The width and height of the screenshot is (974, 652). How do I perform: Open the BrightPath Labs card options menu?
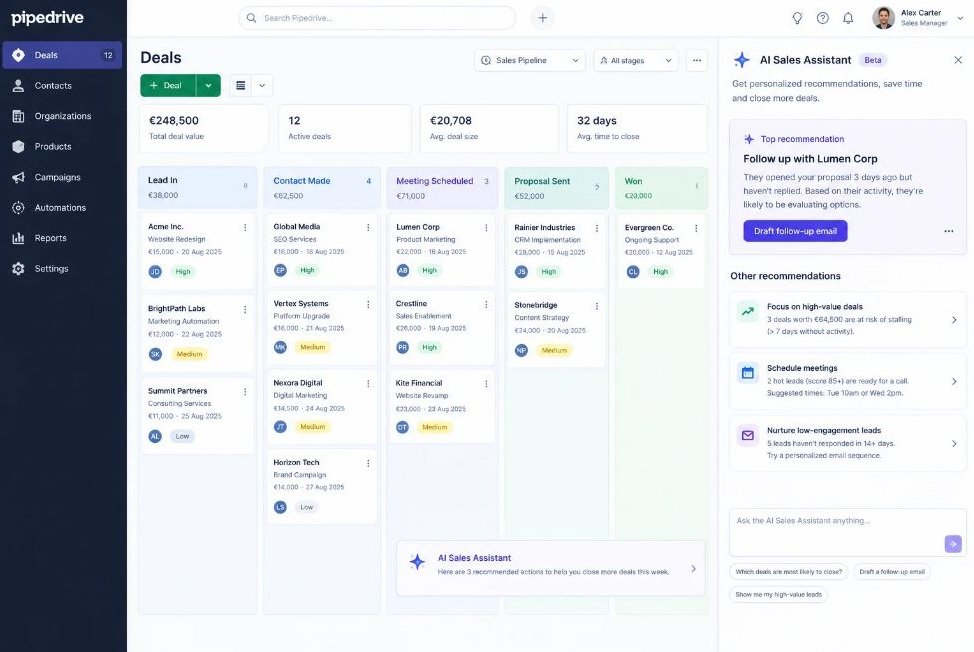(x=245, y=309)
